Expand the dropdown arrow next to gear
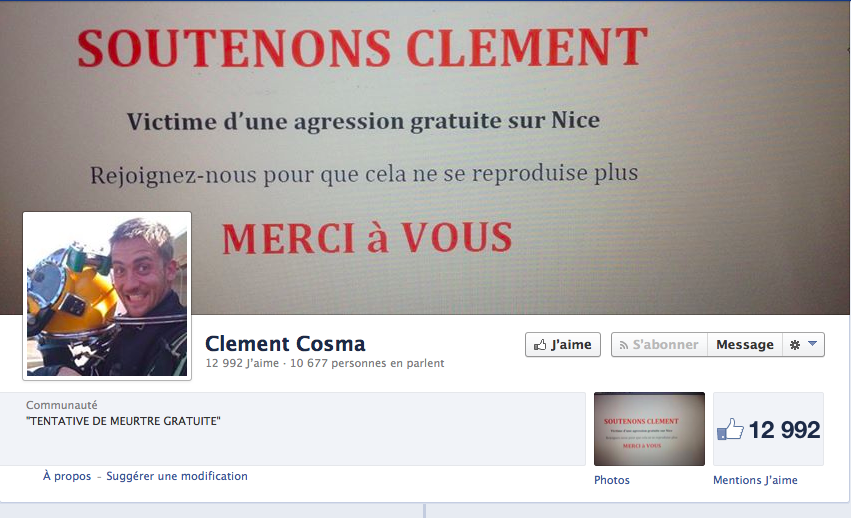 (x=812, y=344)
